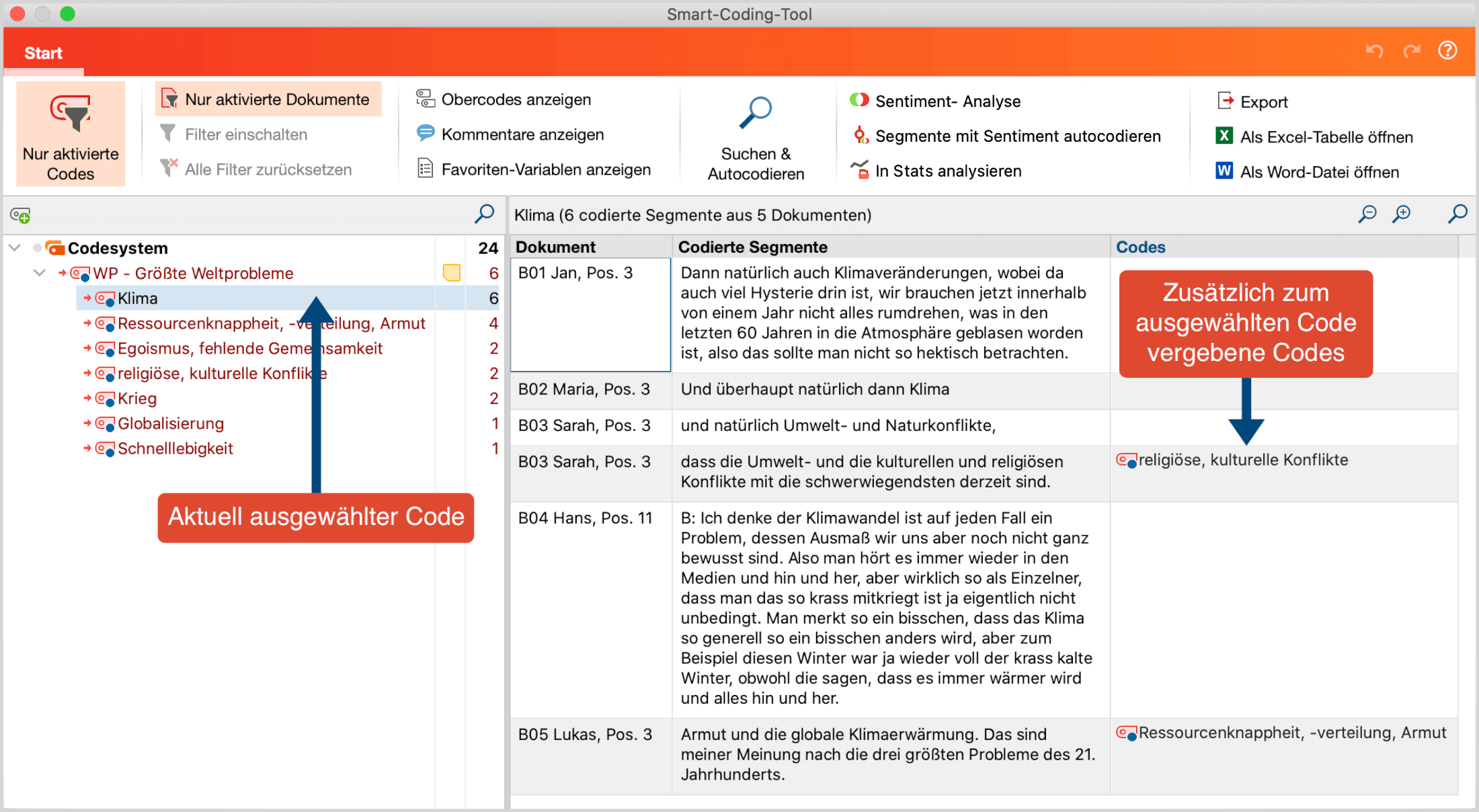Reset filters via Alle Filter zurücksetzen

pyautogui.click(x=255, y=169)
